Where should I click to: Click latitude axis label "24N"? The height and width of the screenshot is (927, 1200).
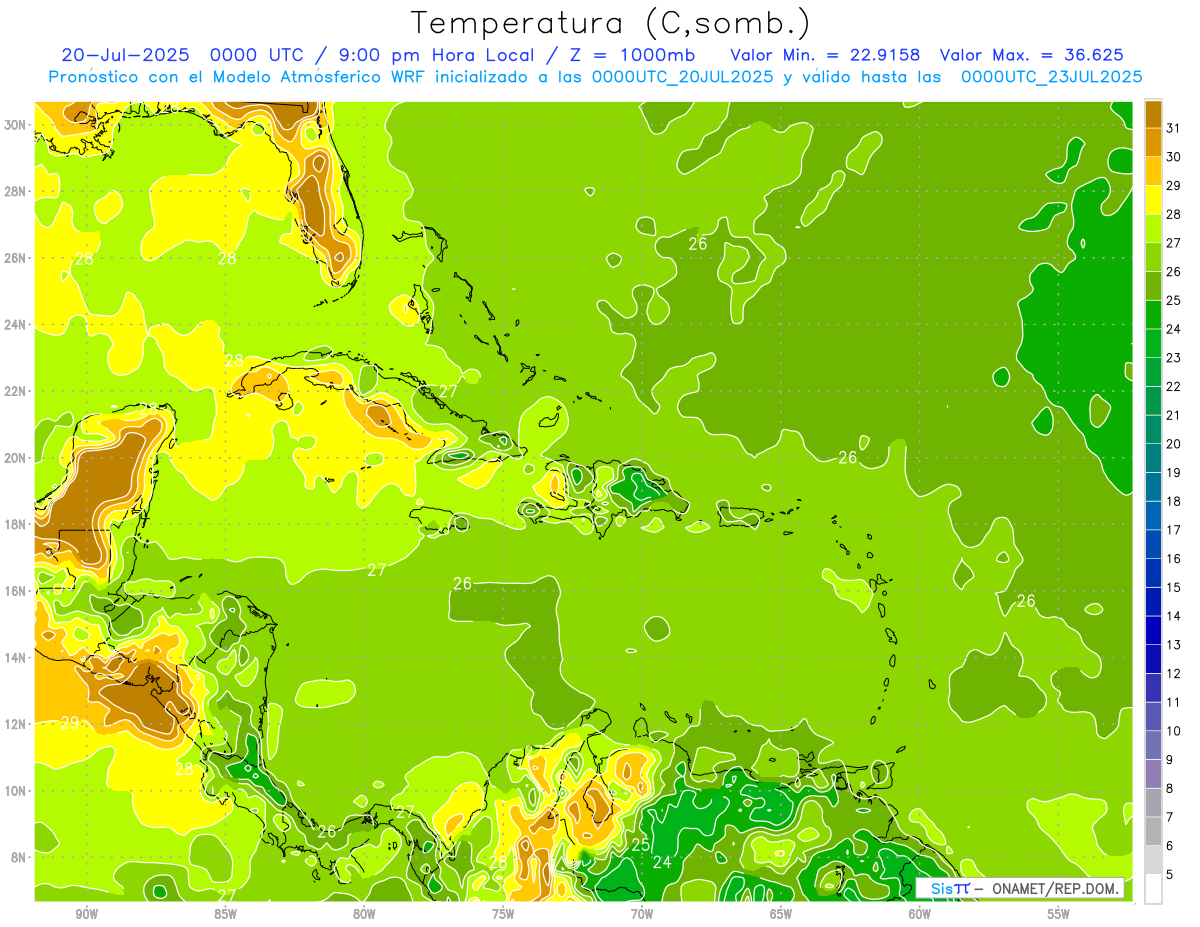point(17,325)
